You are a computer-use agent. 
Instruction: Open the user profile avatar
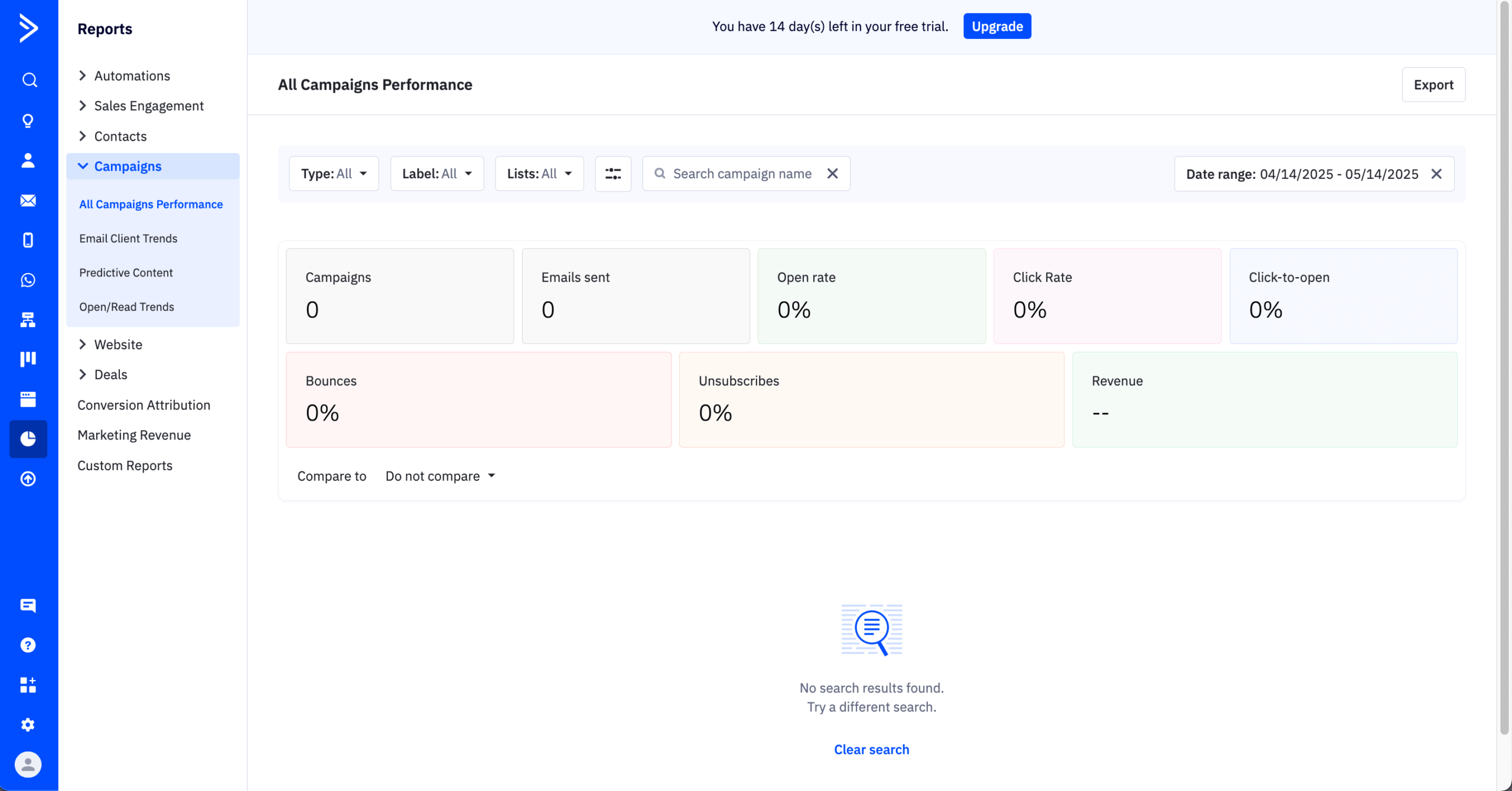tap(28, 764)
